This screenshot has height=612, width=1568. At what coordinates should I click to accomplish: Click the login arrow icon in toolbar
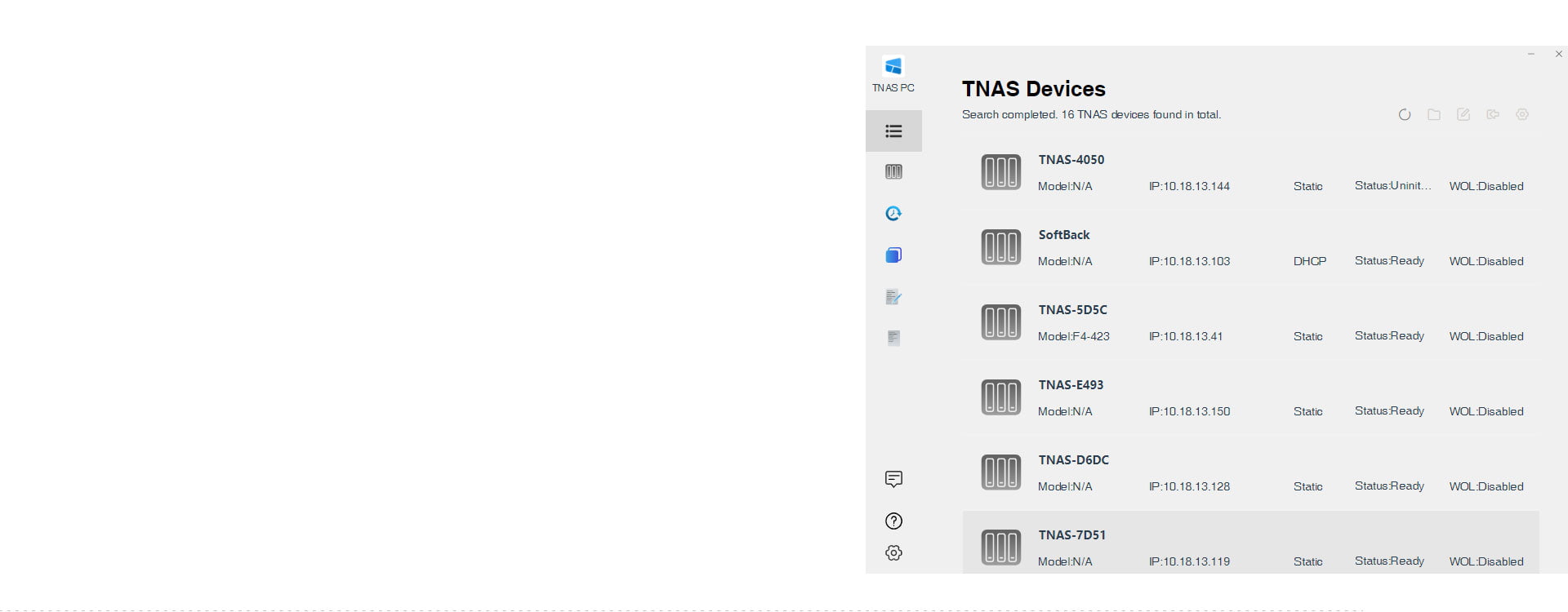(1492, 115)
